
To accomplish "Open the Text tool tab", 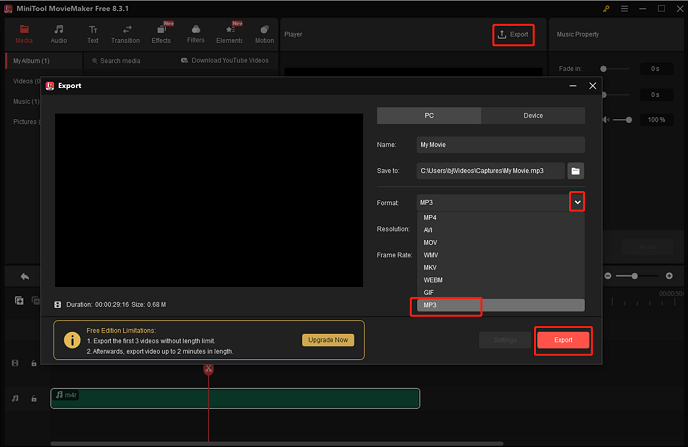I will pos(93,34).
